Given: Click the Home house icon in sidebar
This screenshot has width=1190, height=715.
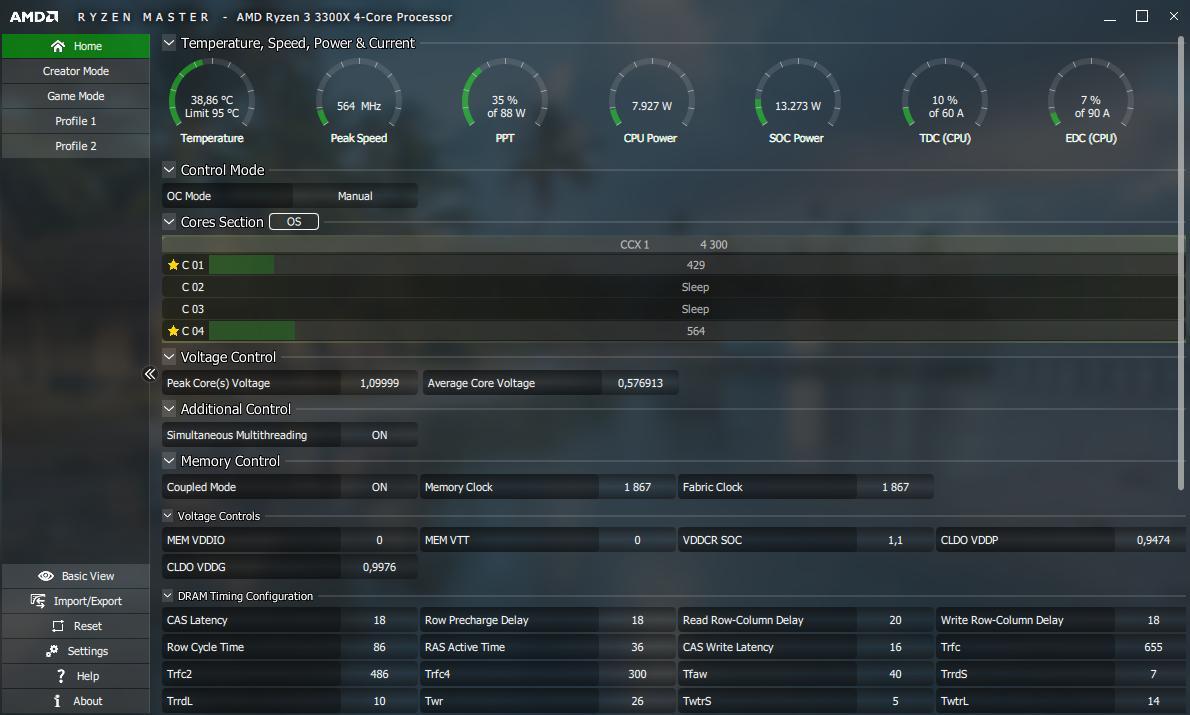Looking at the screenshot, I should [x=58, y=46].
